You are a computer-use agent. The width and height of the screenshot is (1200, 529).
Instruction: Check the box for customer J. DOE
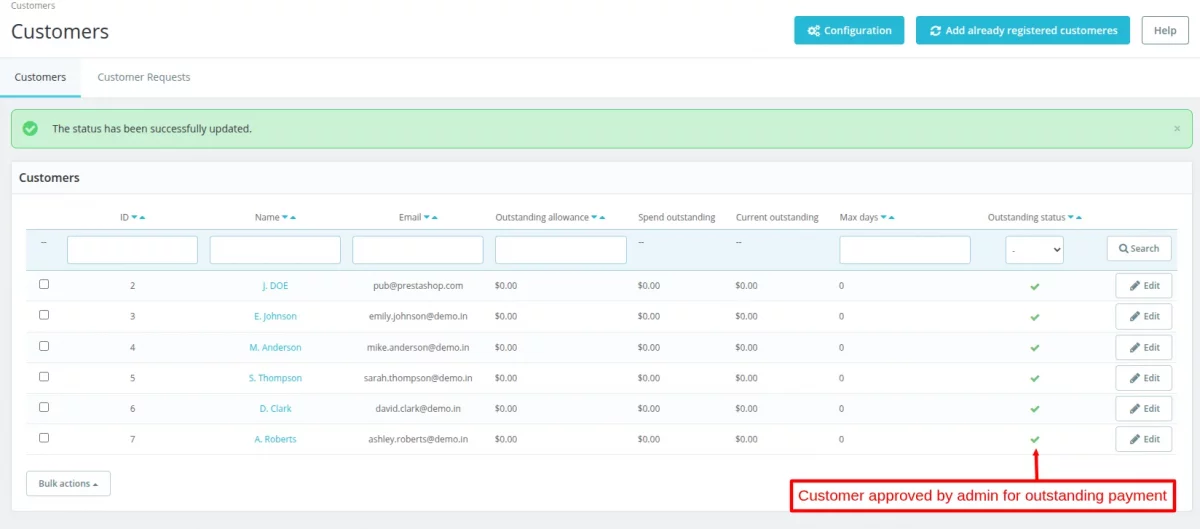(x=44, y=285)
